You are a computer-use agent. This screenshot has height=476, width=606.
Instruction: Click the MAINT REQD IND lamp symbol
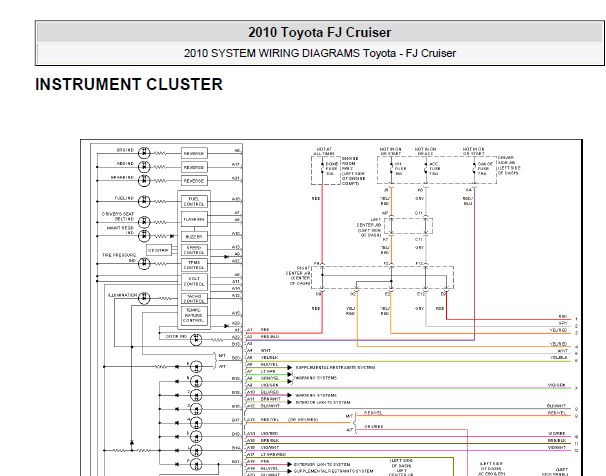coord(144,235)
